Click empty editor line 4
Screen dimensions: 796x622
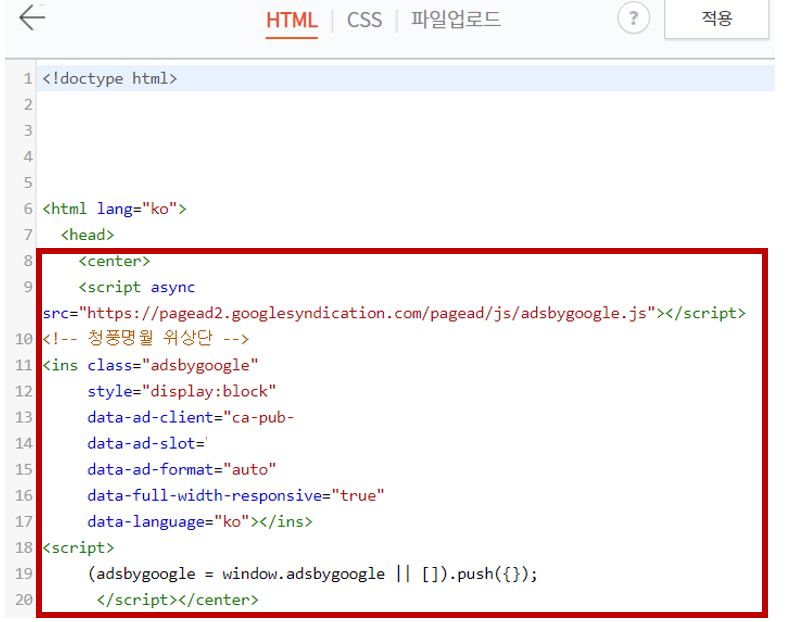[x=405, y=156]
